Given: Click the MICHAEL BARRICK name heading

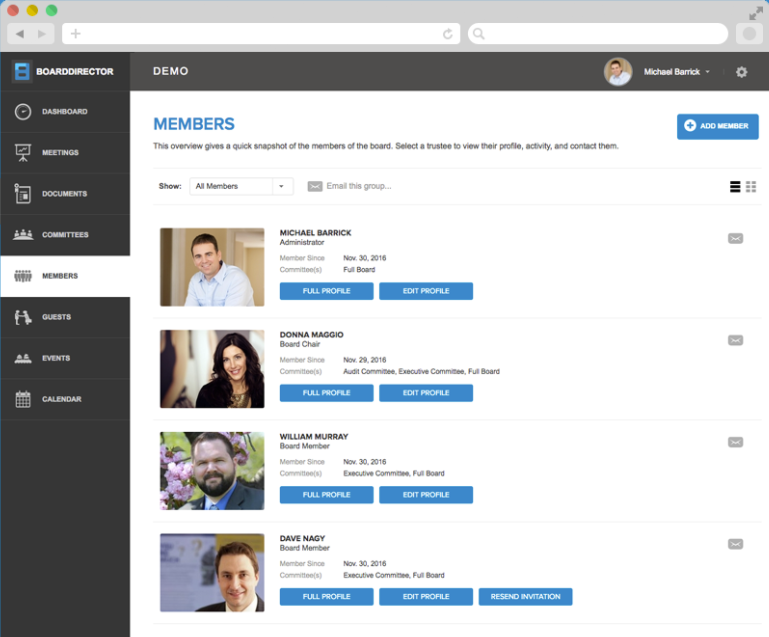Looking at the screenshot, I should (x=315, y=233).
